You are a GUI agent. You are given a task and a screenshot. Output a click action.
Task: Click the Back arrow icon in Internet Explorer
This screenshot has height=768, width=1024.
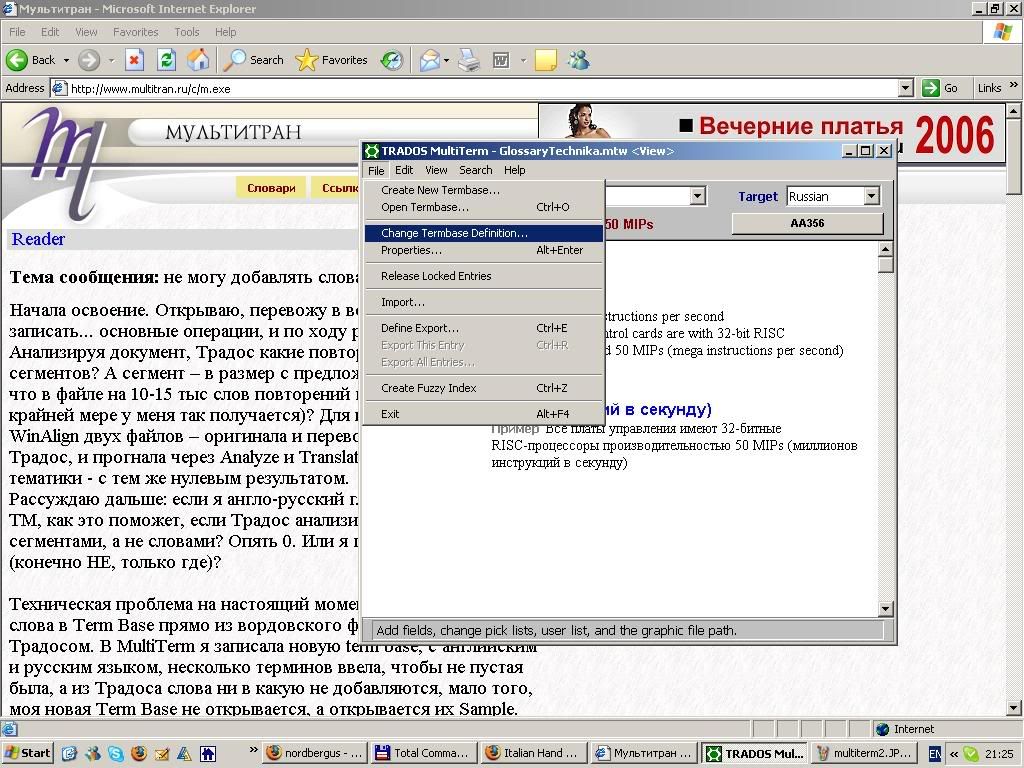(x=17, y=60)
